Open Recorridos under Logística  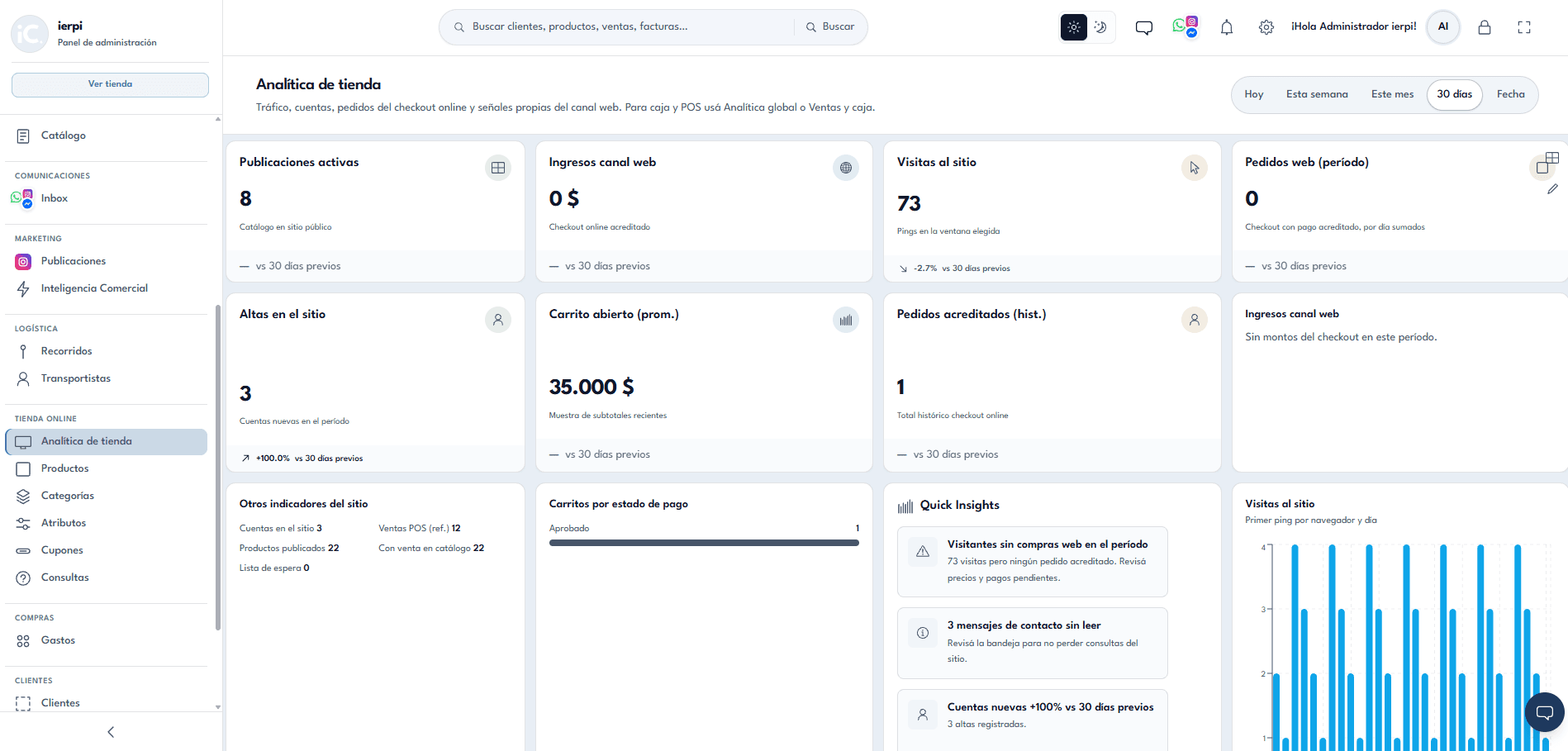click(x=107, y=351)
